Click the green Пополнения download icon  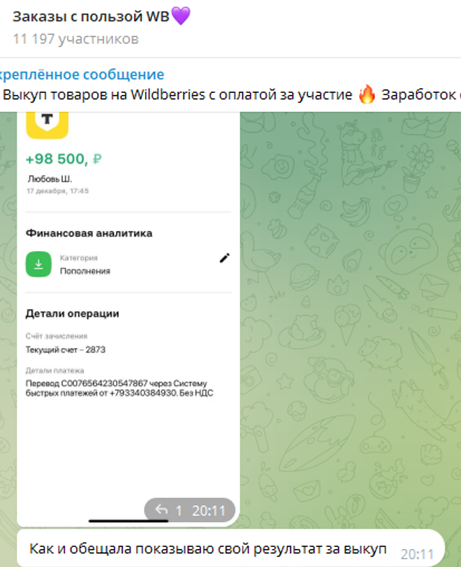tap(39, 264)
